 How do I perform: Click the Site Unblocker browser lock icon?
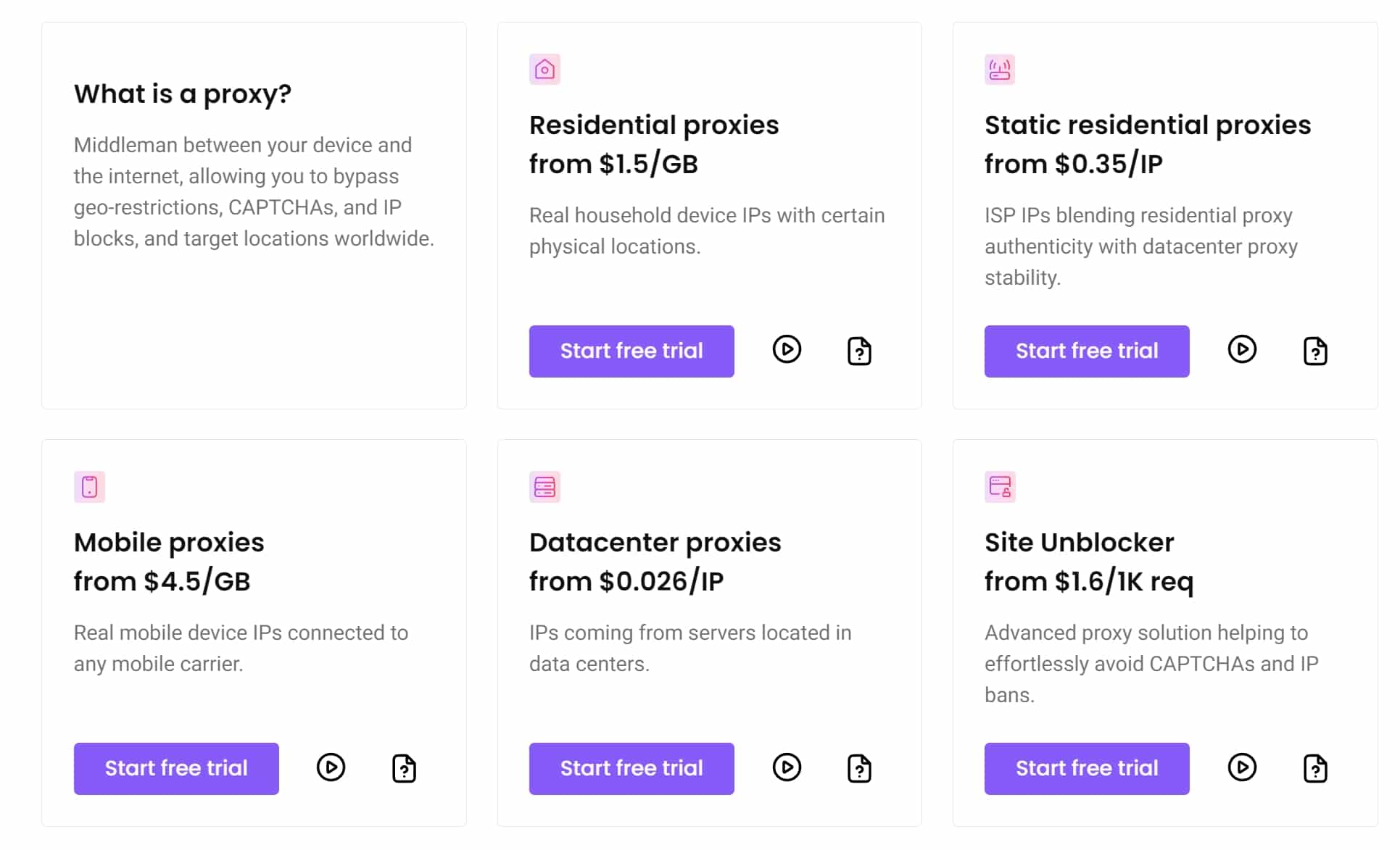click(1000, 487)
